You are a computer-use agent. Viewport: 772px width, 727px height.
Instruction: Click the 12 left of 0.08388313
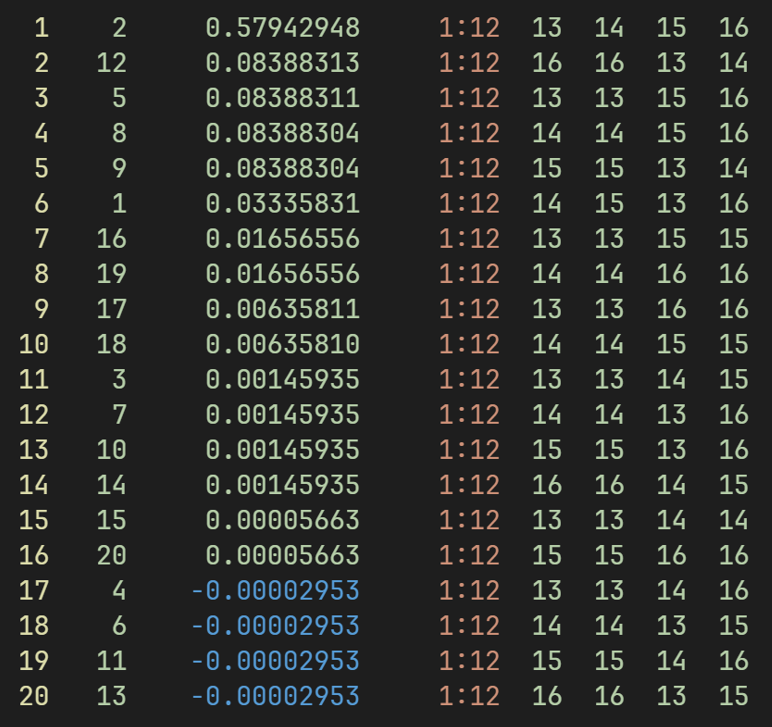[x=111, y=63]
